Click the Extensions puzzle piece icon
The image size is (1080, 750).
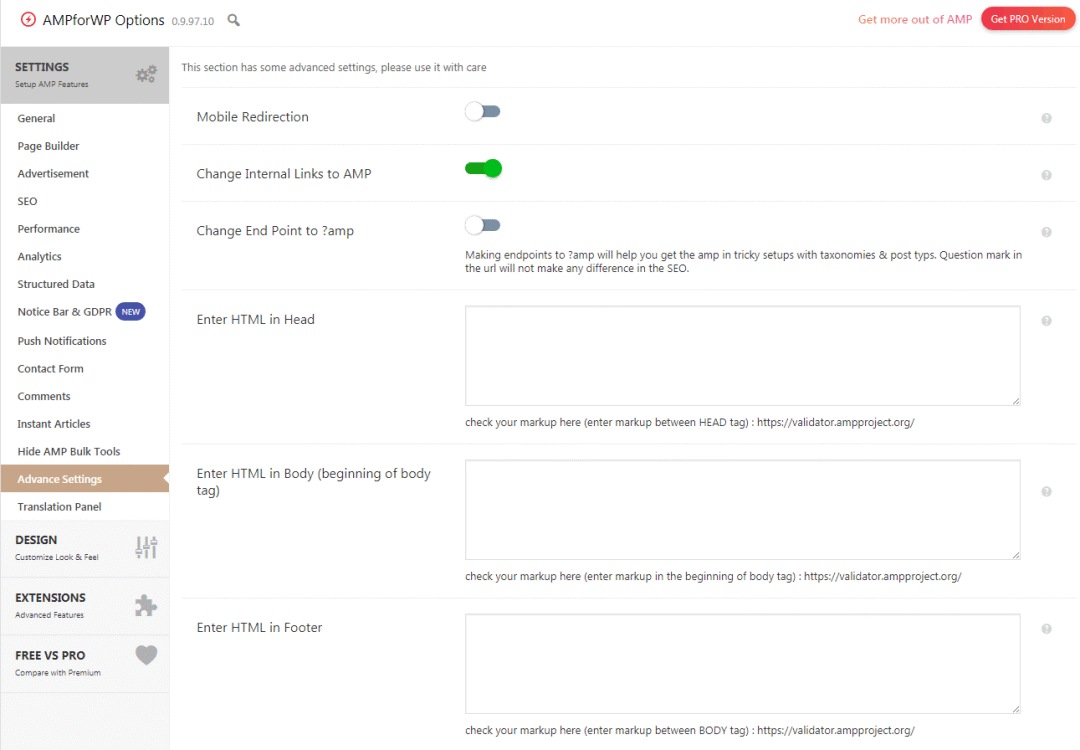[x=146, y=605]
